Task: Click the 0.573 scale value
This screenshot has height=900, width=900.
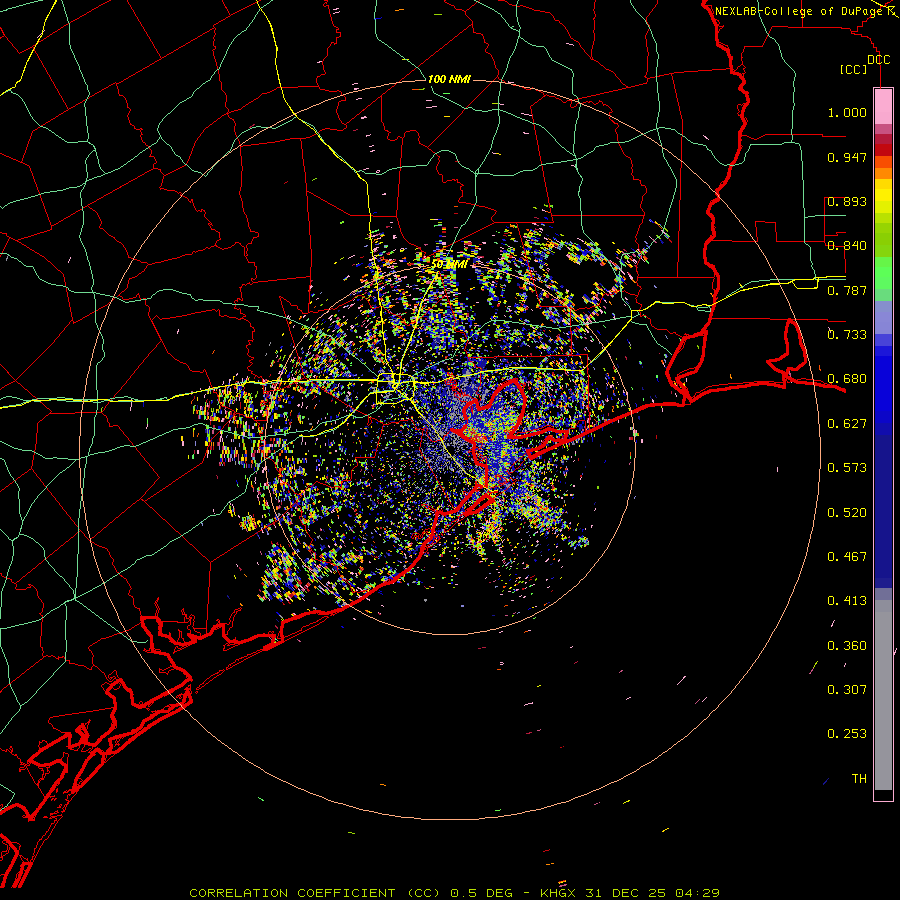Action: tap(847, 468)
